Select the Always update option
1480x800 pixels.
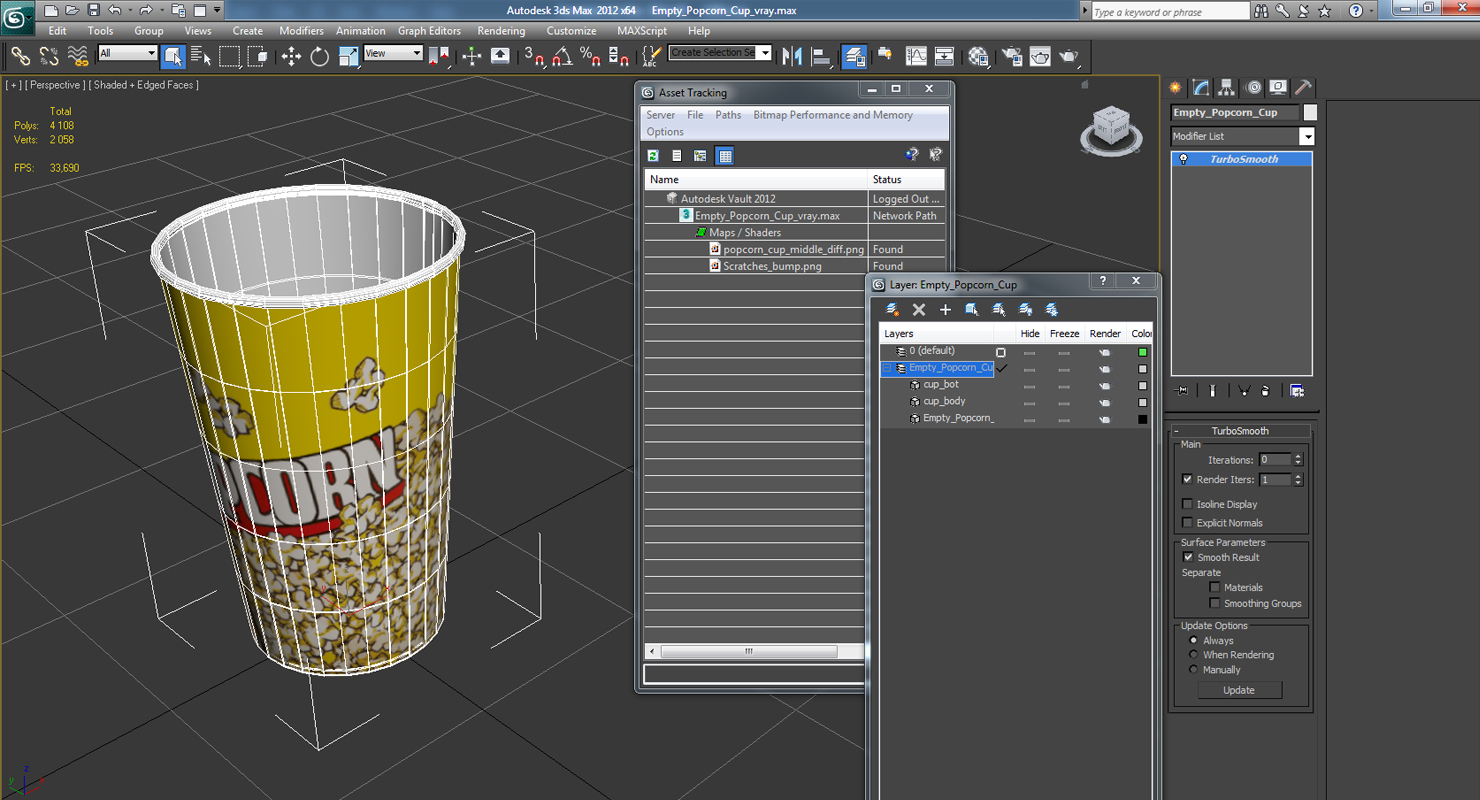(x=1193, y=641)
